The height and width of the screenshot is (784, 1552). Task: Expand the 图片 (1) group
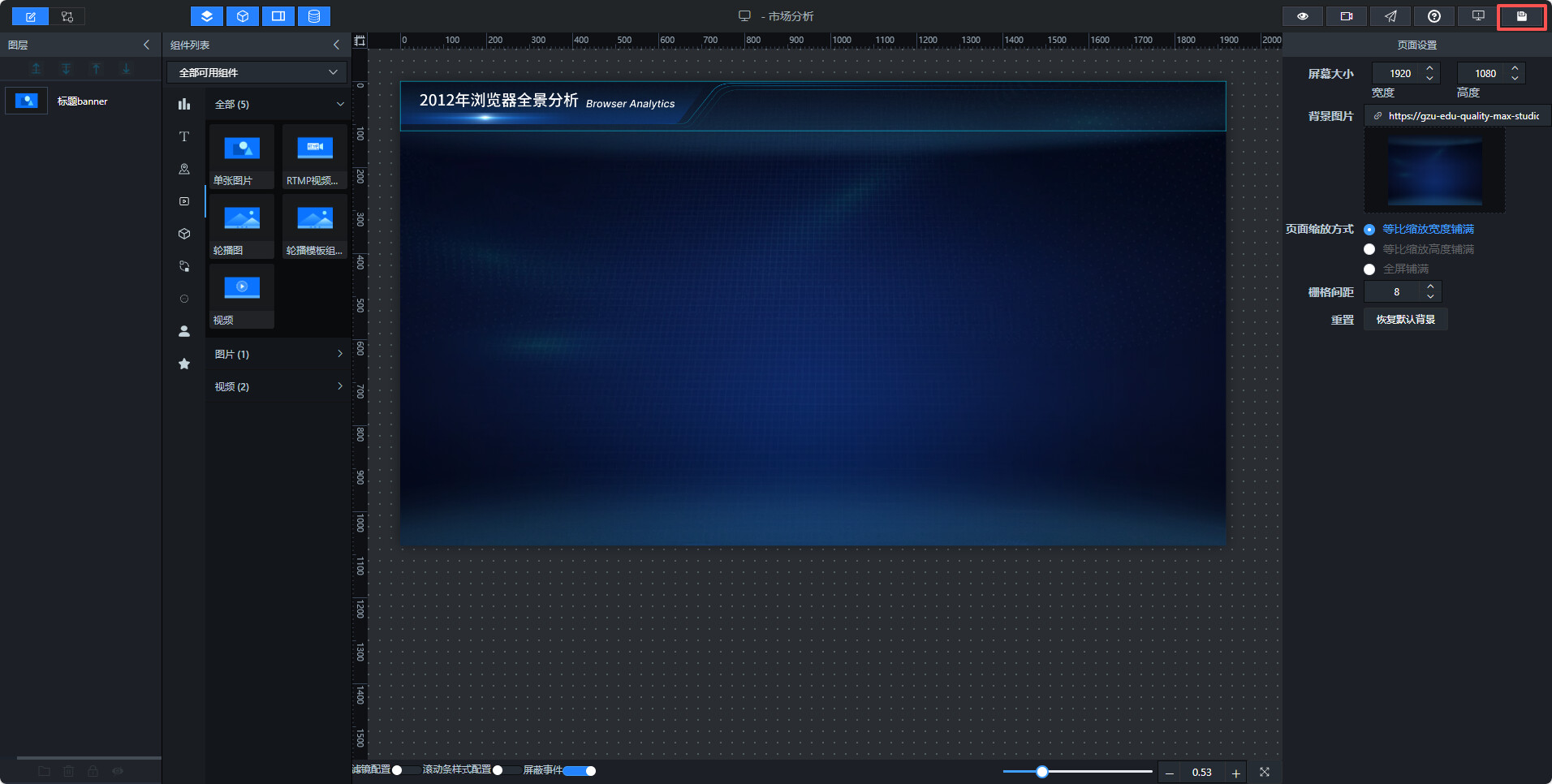coord(278,354)
